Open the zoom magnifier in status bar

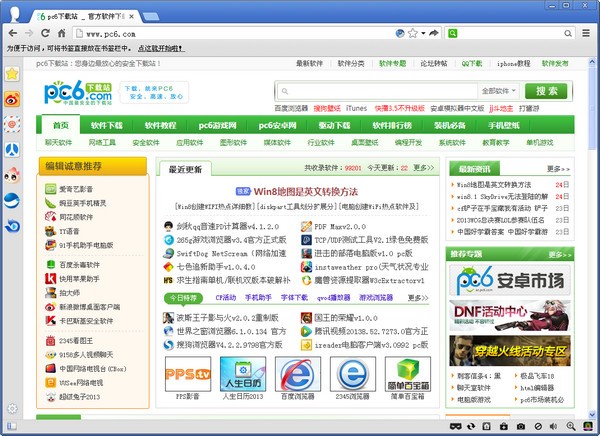[571, 426]
